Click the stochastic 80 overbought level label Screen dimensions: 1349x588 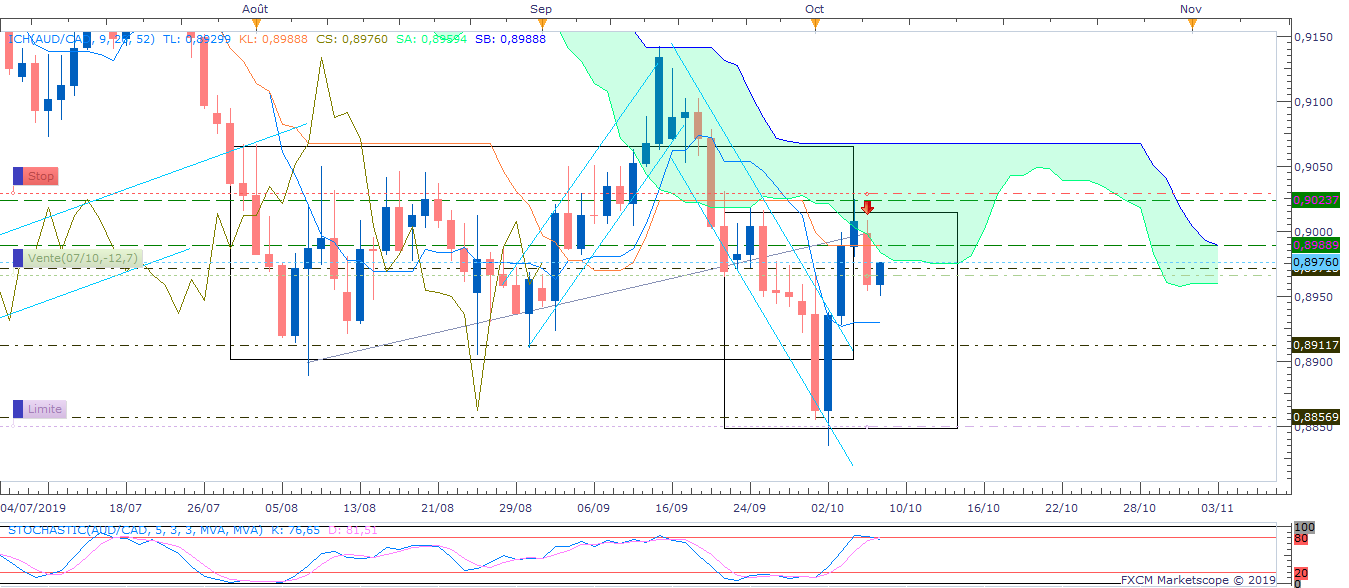click(x=1300, y=538)
